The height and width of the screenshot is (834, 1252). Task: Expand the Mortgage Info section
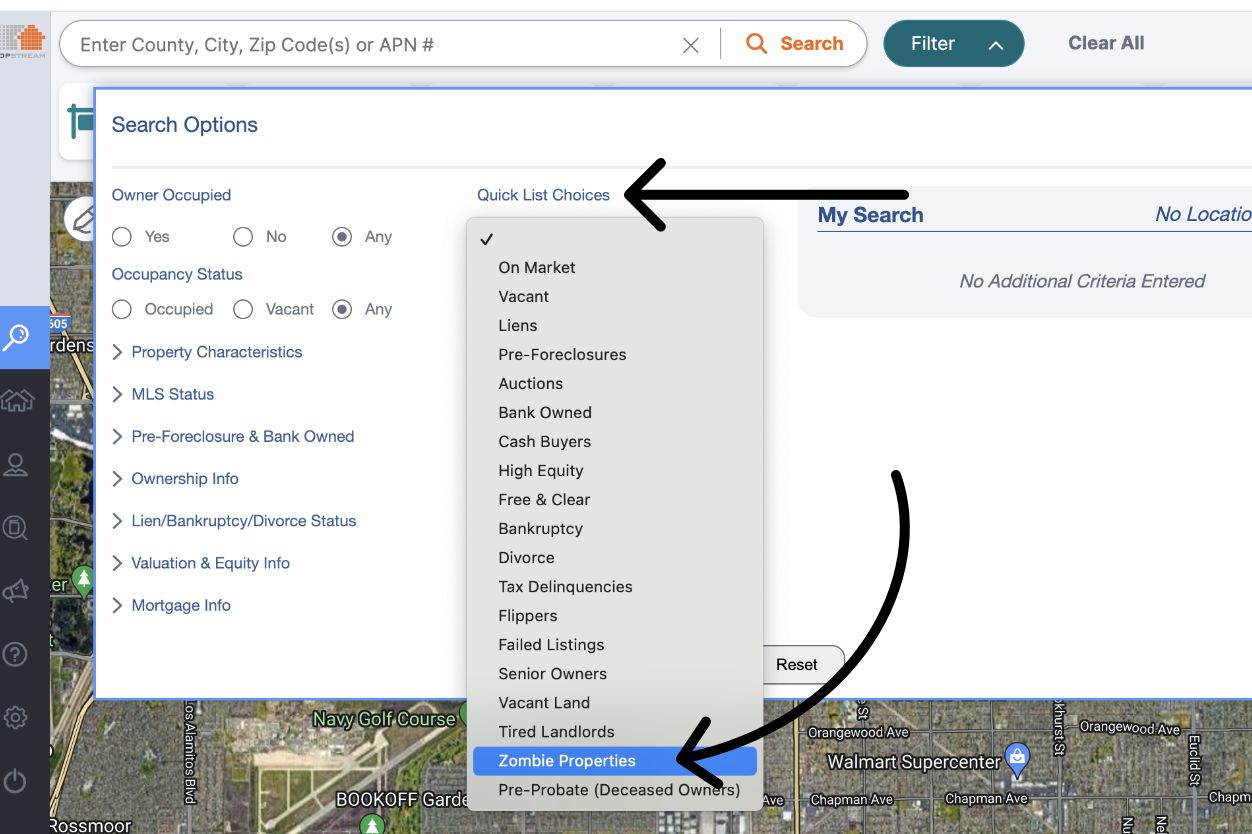tap(181, 605)
